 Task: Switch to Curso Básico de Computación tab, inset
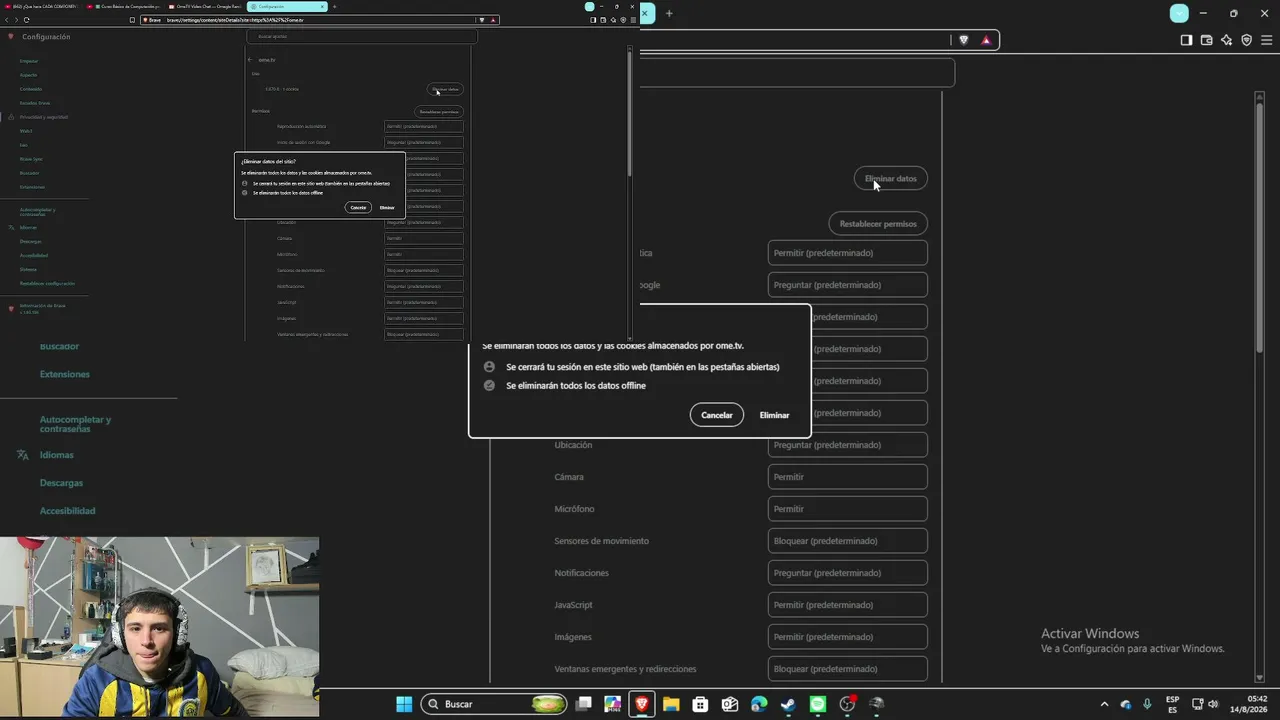point(124,6)
